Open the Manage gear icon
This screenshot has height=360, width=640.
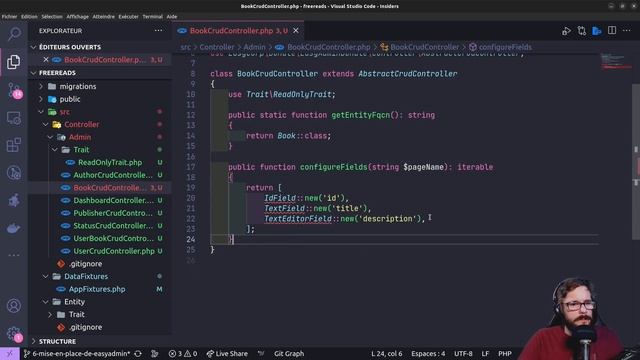click(x=14, y=334)
